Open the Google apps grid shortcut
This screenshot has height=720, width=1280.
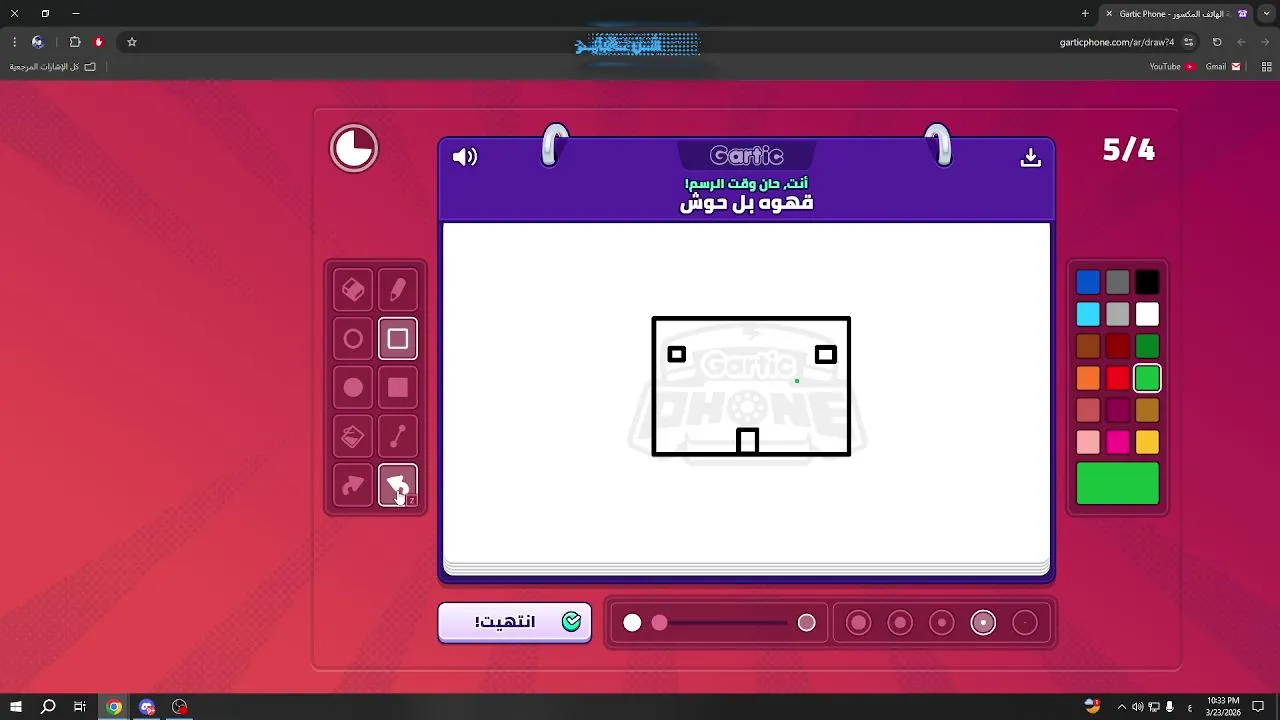tap(1266, 67)
